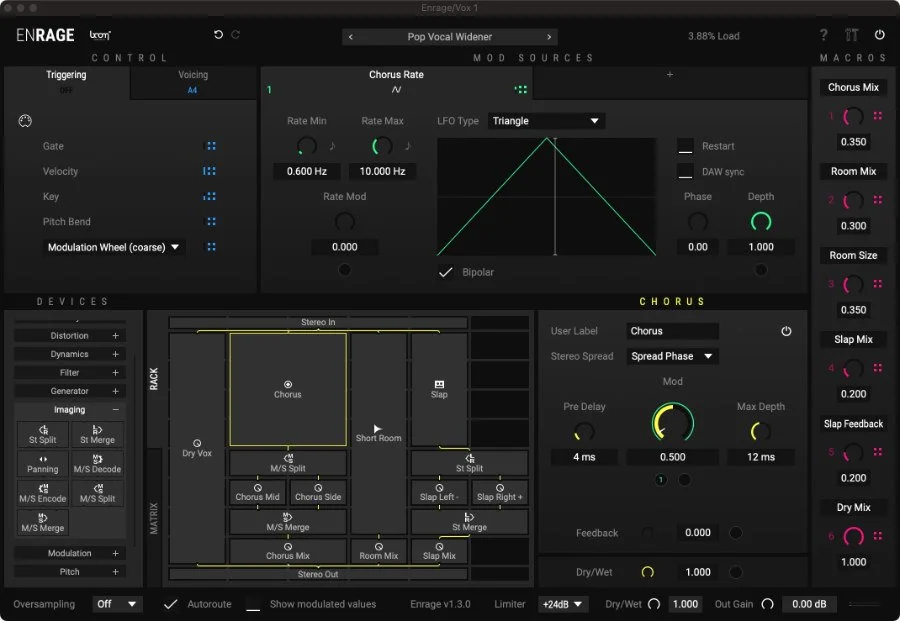Toggle the Depth modulation slot circle

pos(761,270)
